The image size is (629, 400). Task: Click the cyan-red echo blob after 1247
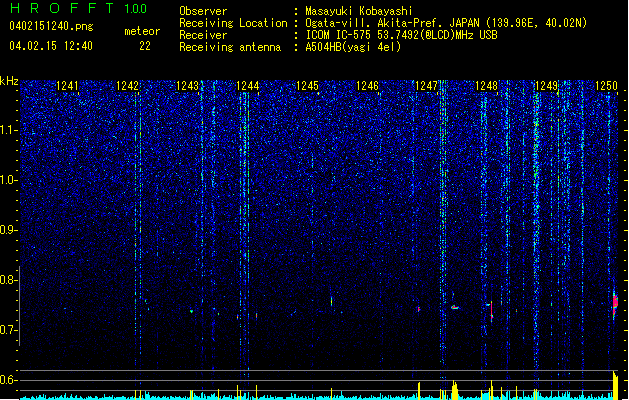click(x=455, y=307)
